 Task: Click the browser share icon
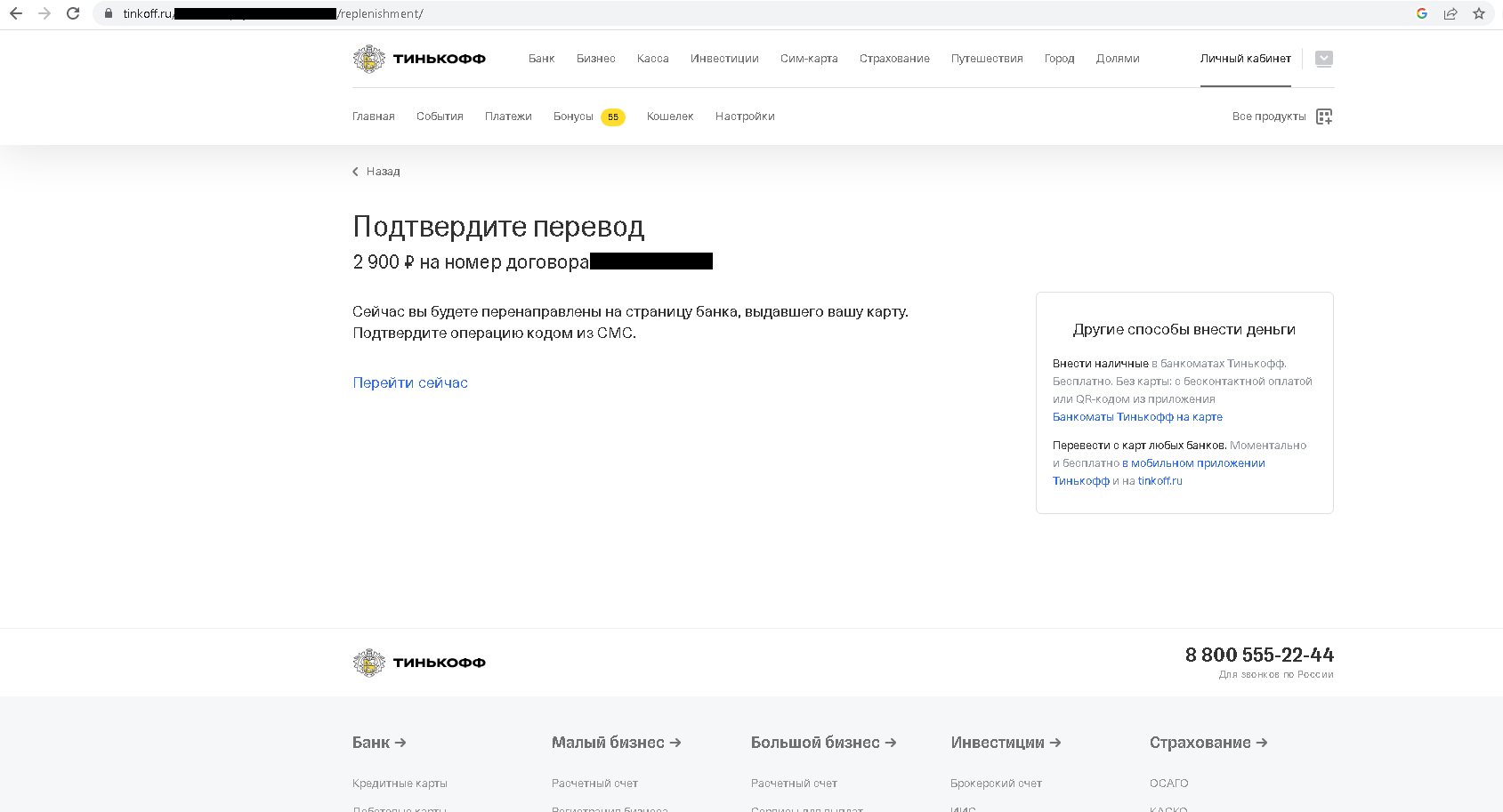point(1451,13)
